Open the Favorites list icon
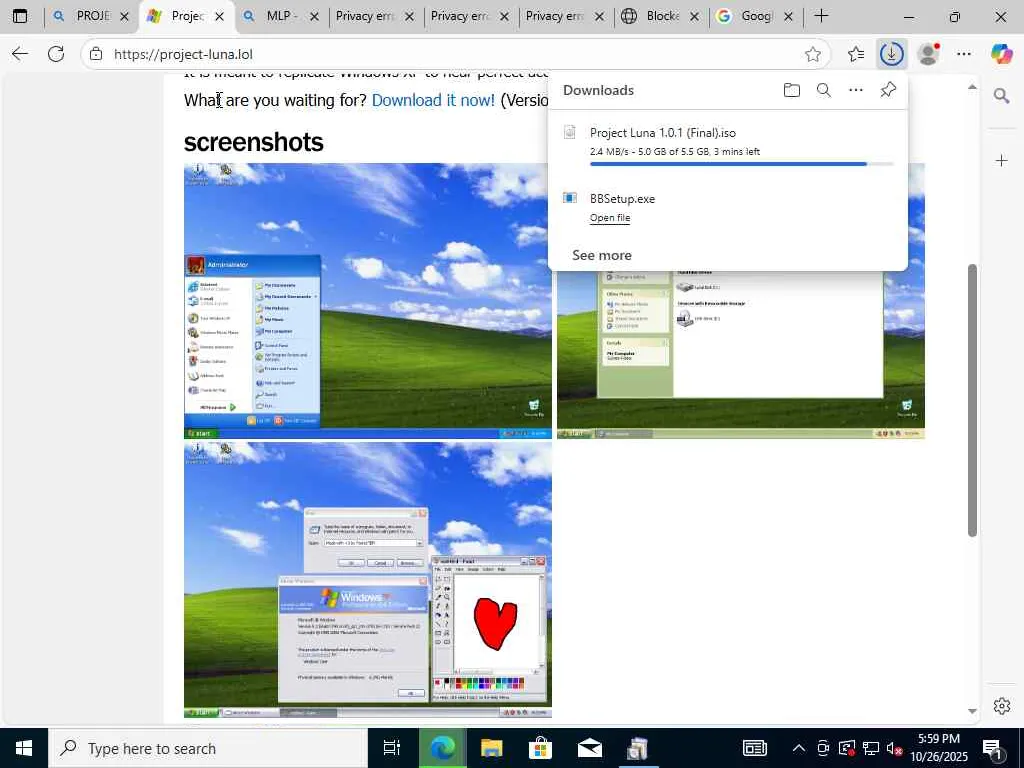The height and width of the screenshot is (768, 1024). [x=856, y=54]
